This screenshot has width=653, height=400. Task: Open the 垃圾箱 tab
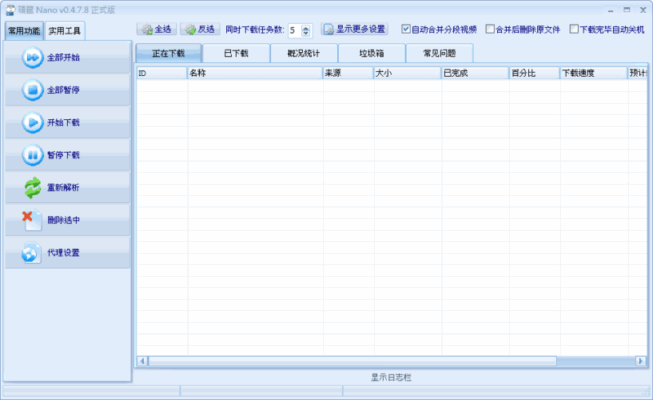click(x=371, y=53)
